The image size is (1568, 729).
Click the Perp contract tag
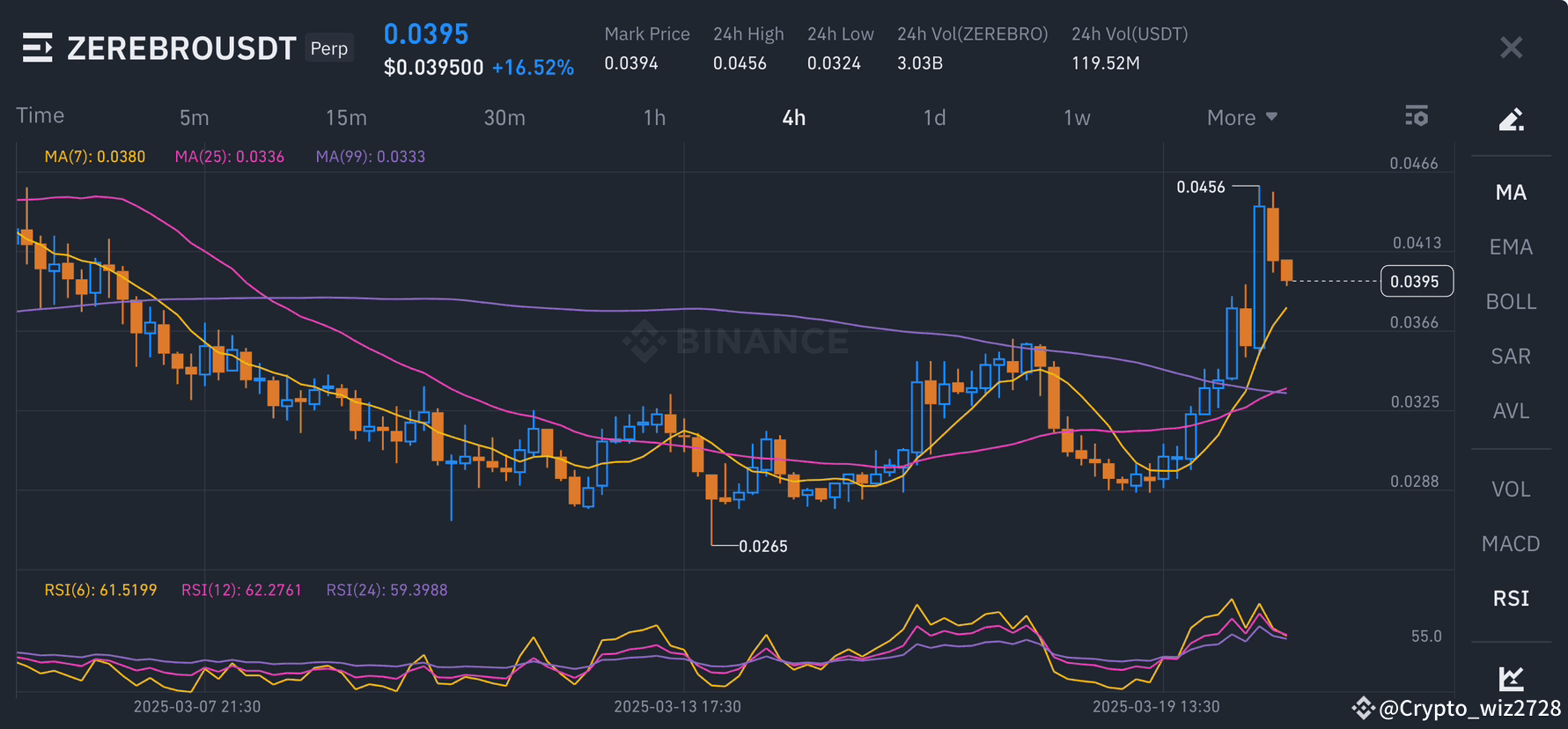pyautogui.click(x=329, y=48)
